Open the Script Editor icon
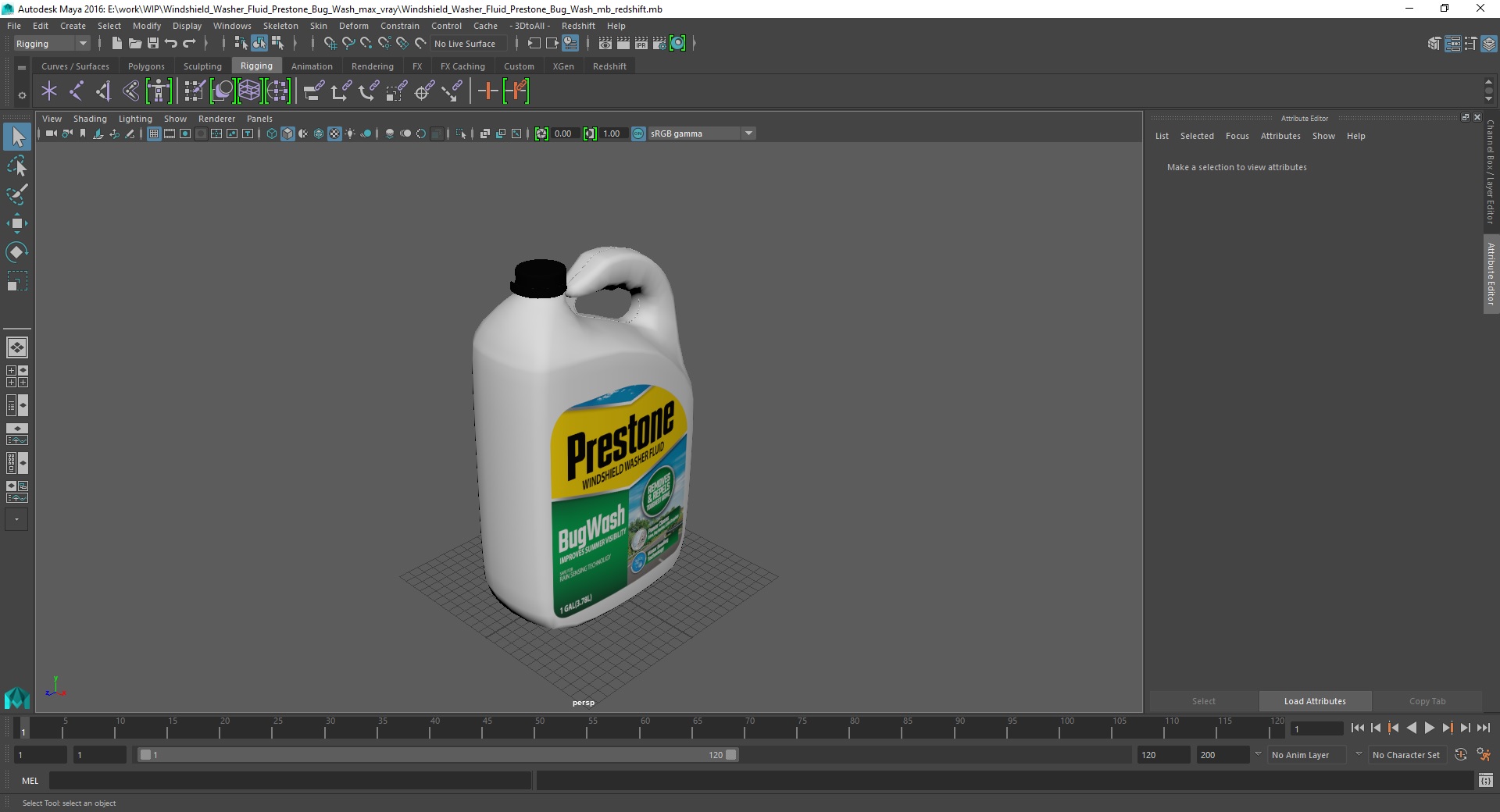This screenshot has height=812, width=1500. 1486,780
